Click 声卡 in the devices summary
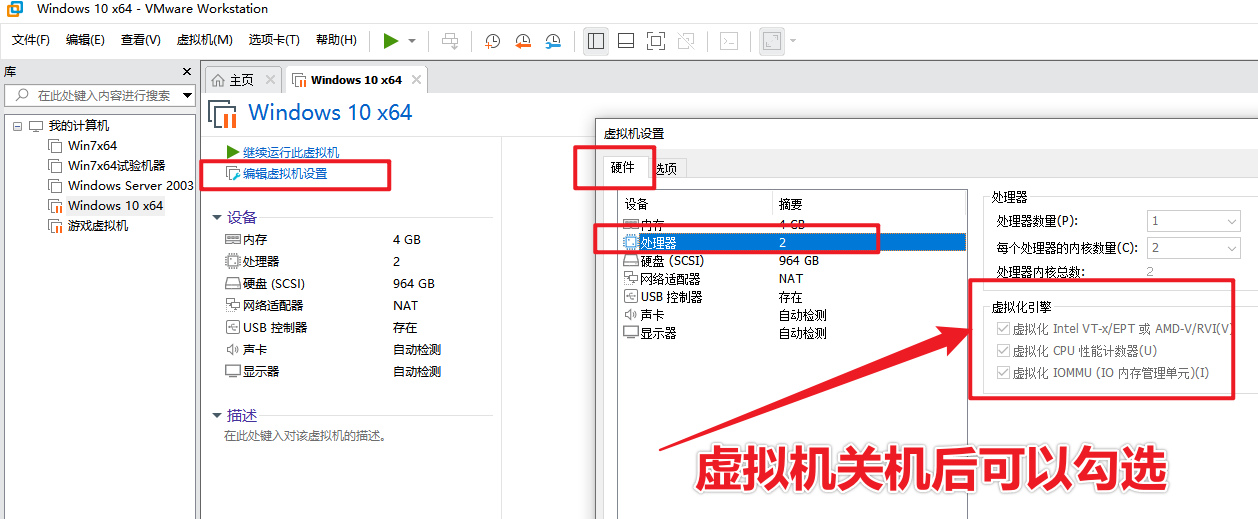 pos(255,350)
